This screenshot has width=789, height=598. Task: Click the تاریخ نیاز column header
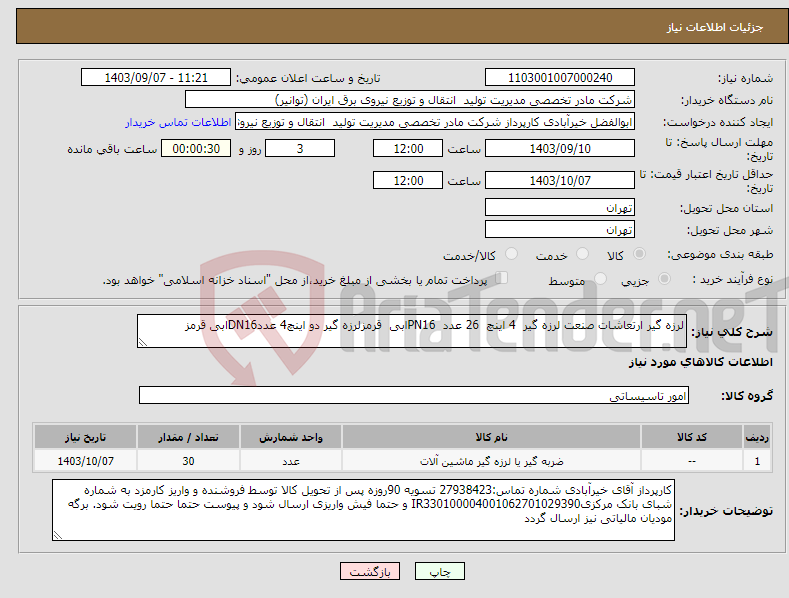[86, 437]
